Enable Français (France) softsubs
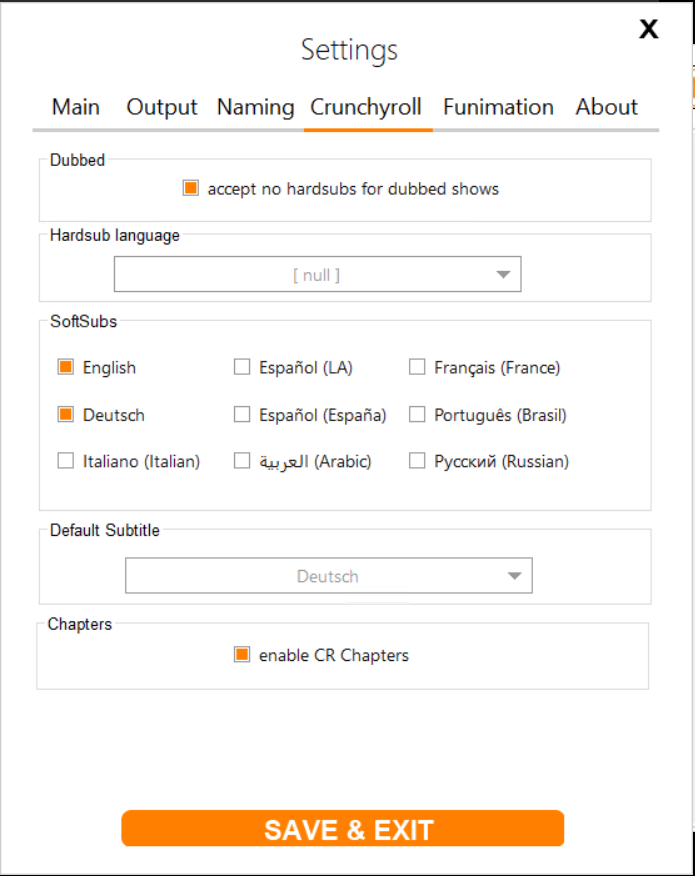Screen dimensions: 695x876 (x=417, y=367)
